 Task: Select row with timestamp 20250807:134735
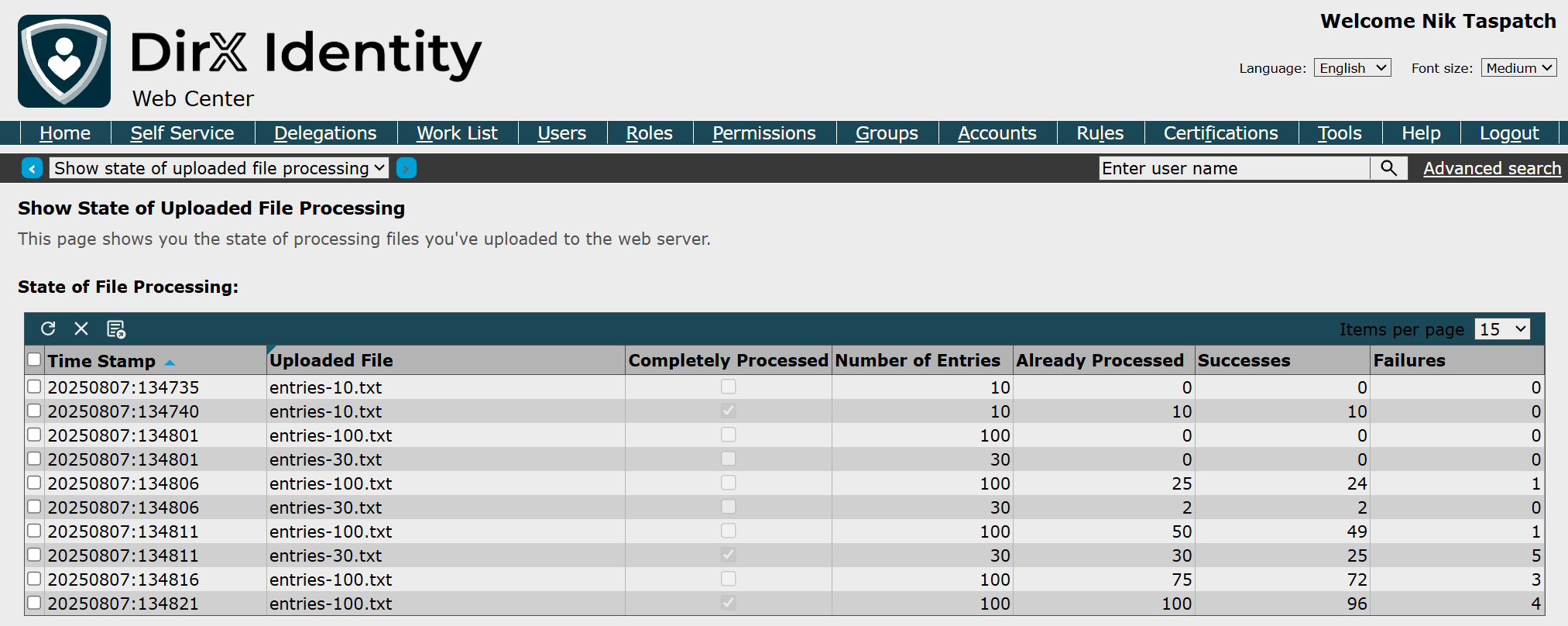point(34,387)
